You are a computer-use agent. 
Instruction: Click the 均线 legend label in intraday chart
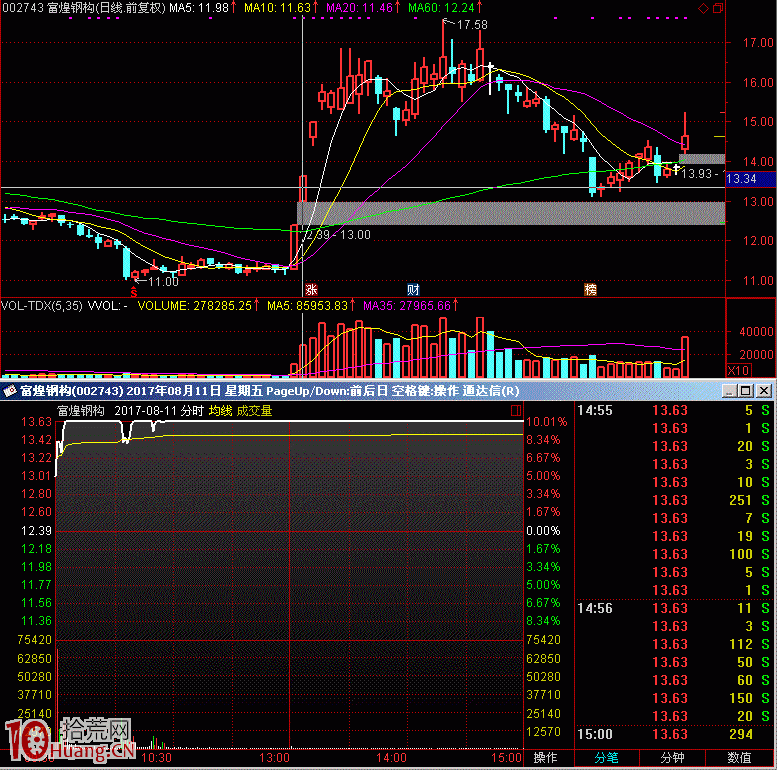tap(220, 410)
